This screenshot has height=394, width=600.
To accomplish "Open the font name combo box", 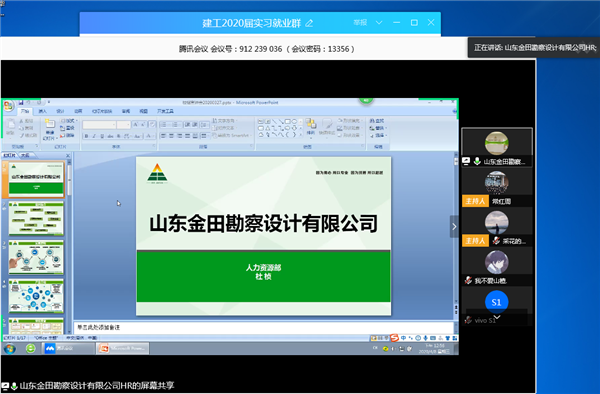I will [x=99, y=125].
